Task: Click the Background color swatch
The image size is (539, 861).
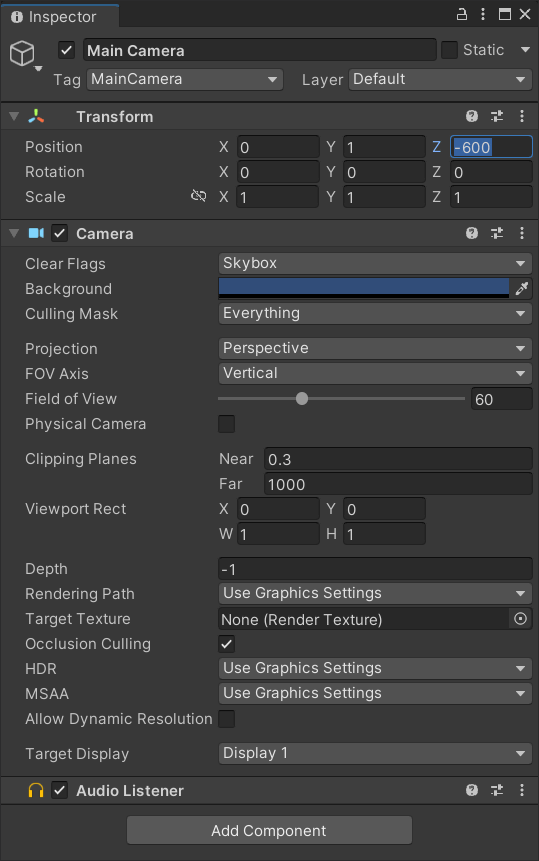Action: [363, 288]
